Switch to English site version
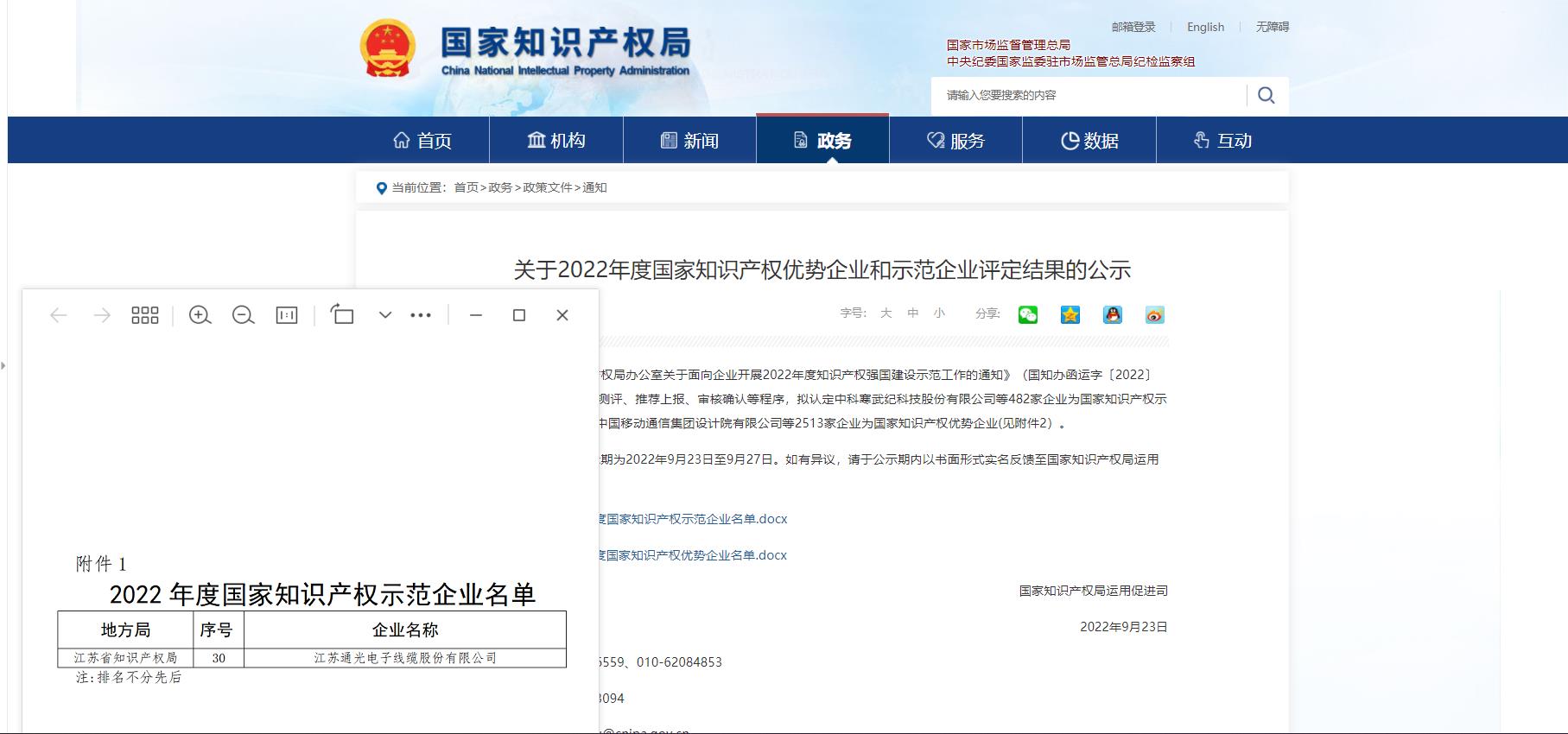 pos(1205,27)
